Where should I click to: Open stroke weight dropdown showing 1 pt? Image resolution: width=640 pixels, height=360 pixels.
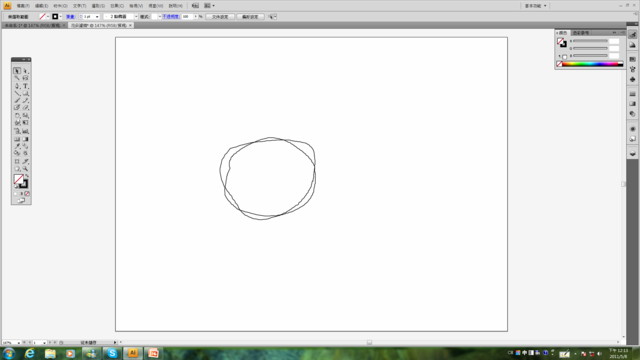click(97, 17)
